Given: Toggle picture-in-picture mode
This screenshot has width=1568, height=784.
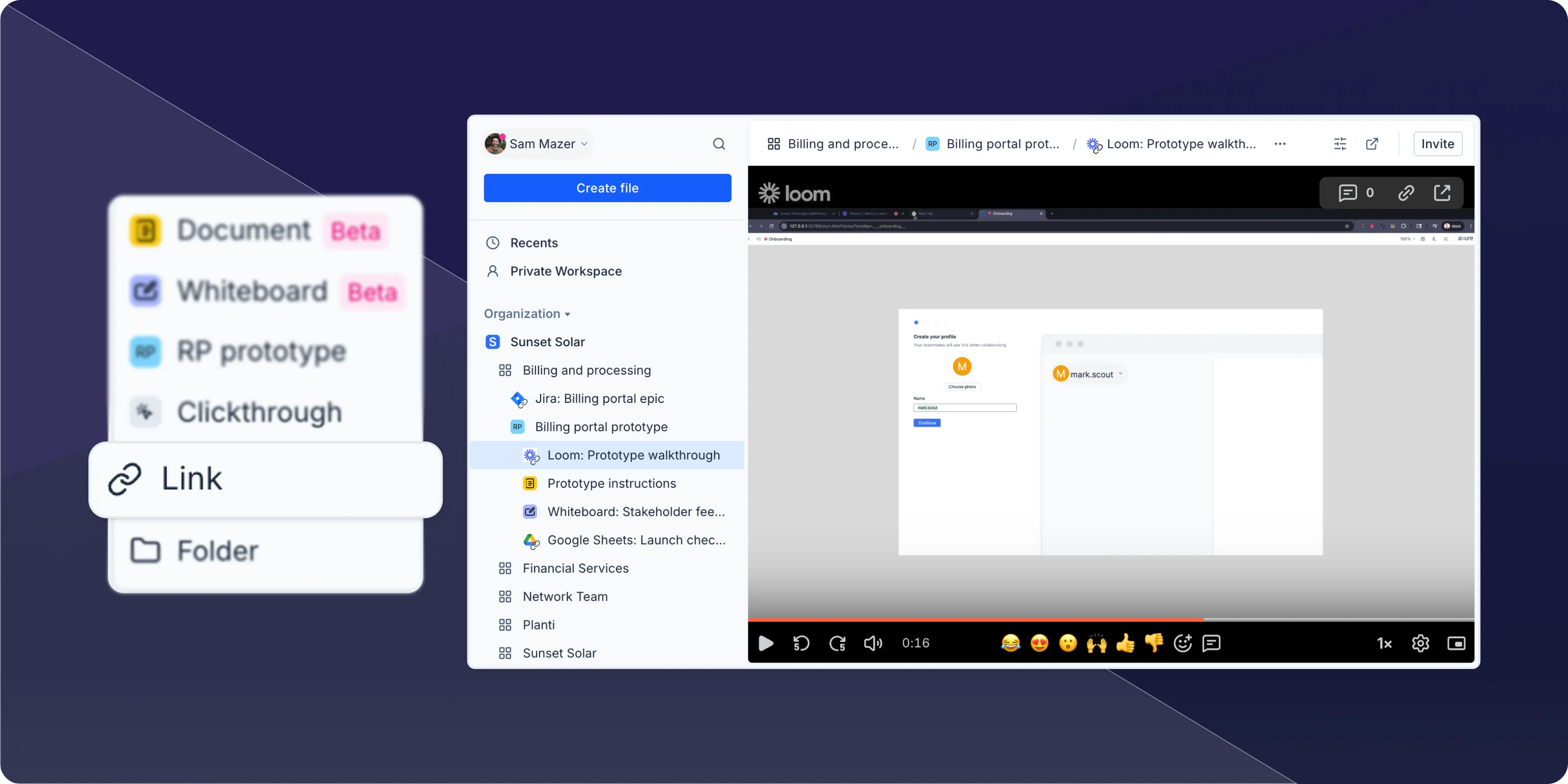Looking at the screenshot, I should pyautogui.click(x=1456, y=643).
